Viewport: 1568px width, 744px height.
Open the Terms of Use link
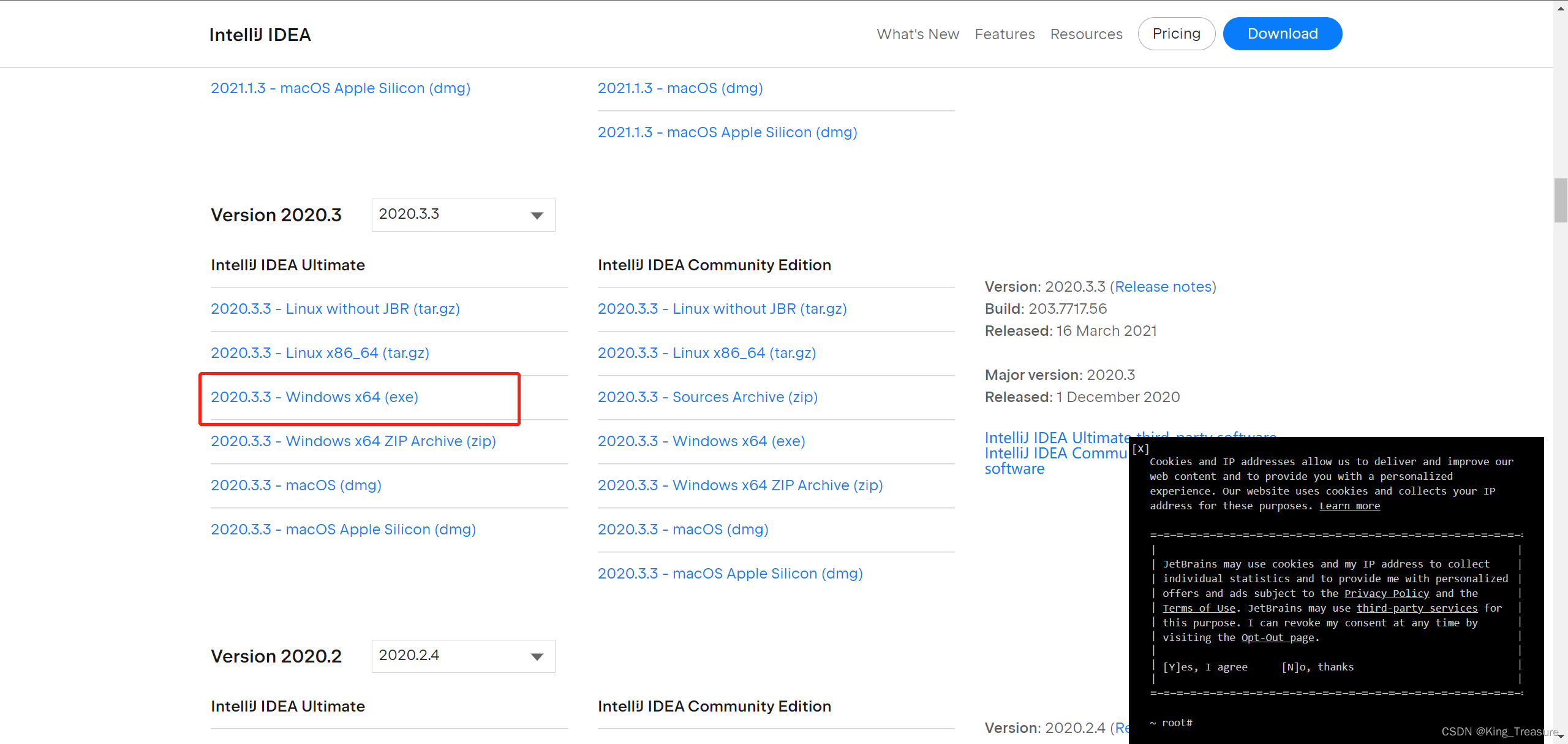(1199, 608)
